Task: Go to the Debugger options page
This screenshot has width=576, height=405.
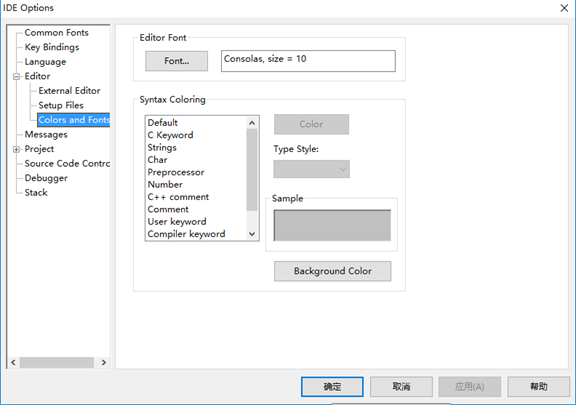Action: [x=46, y=178]
